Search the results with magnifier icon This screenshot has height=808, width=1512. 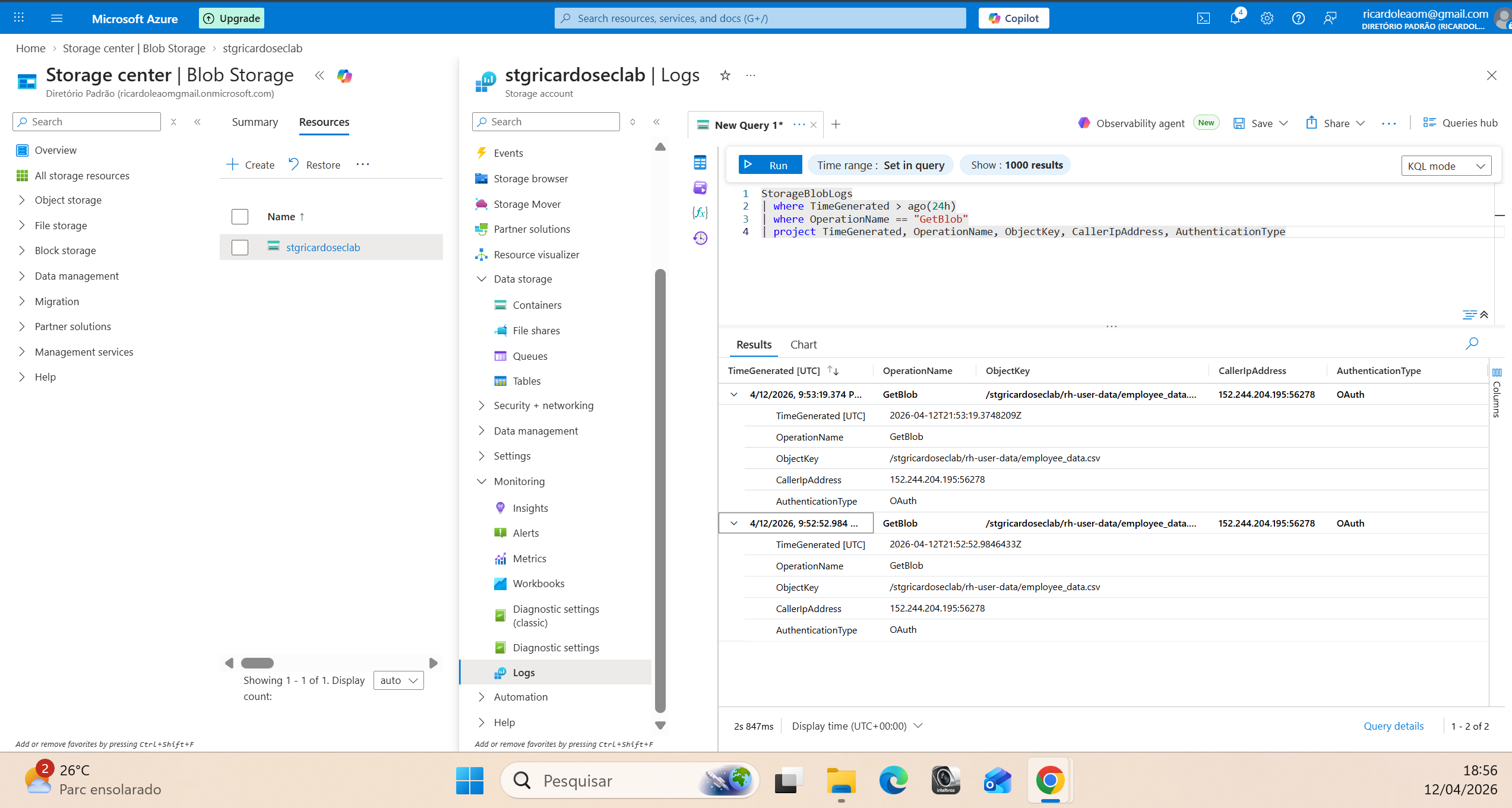point(1472,344)
